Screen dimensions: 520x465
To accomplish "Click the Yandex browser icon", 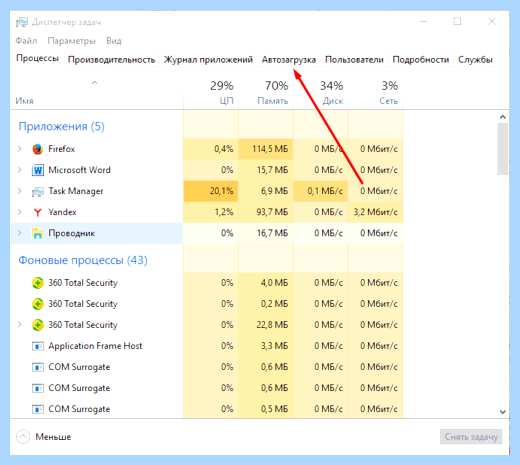I will click(x=38, y=212).
